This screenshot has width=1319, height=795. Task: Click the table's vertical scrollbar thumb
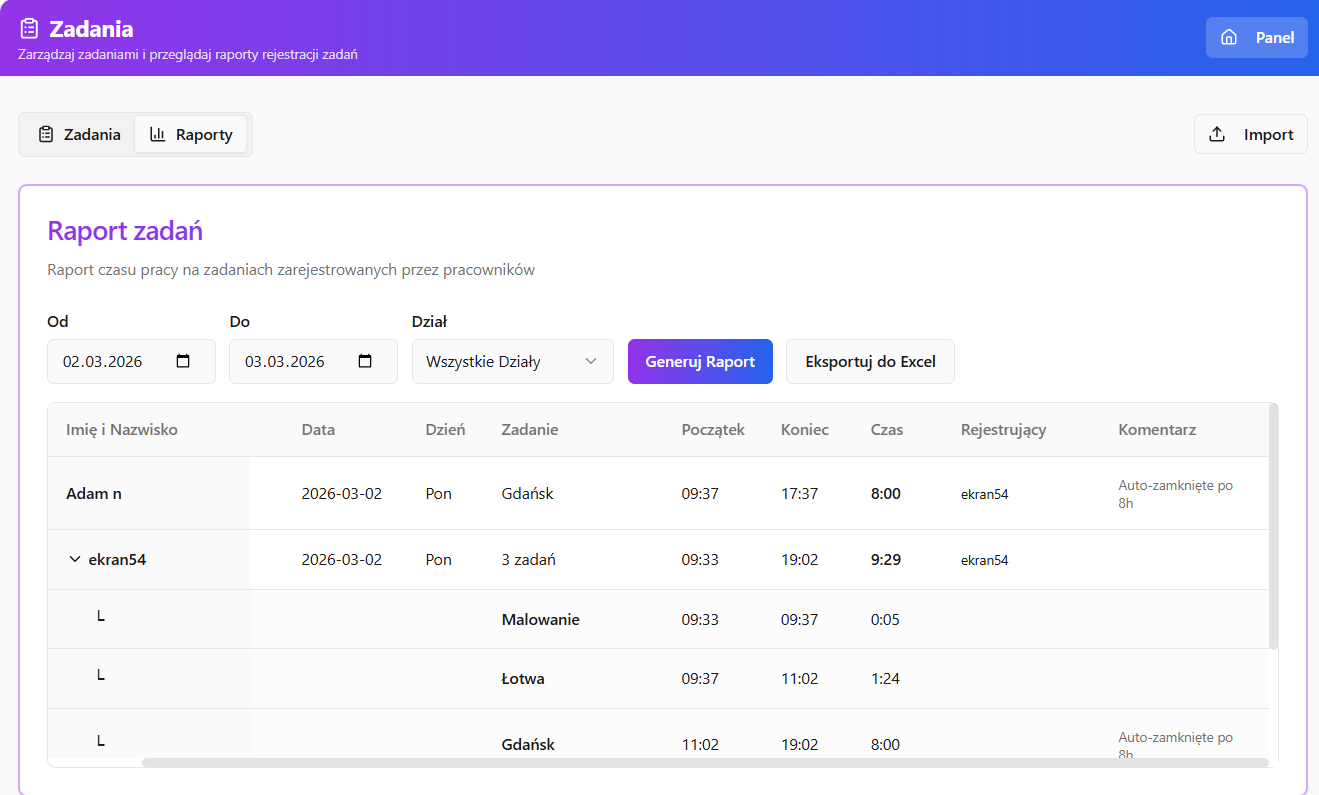[1273, 526]
